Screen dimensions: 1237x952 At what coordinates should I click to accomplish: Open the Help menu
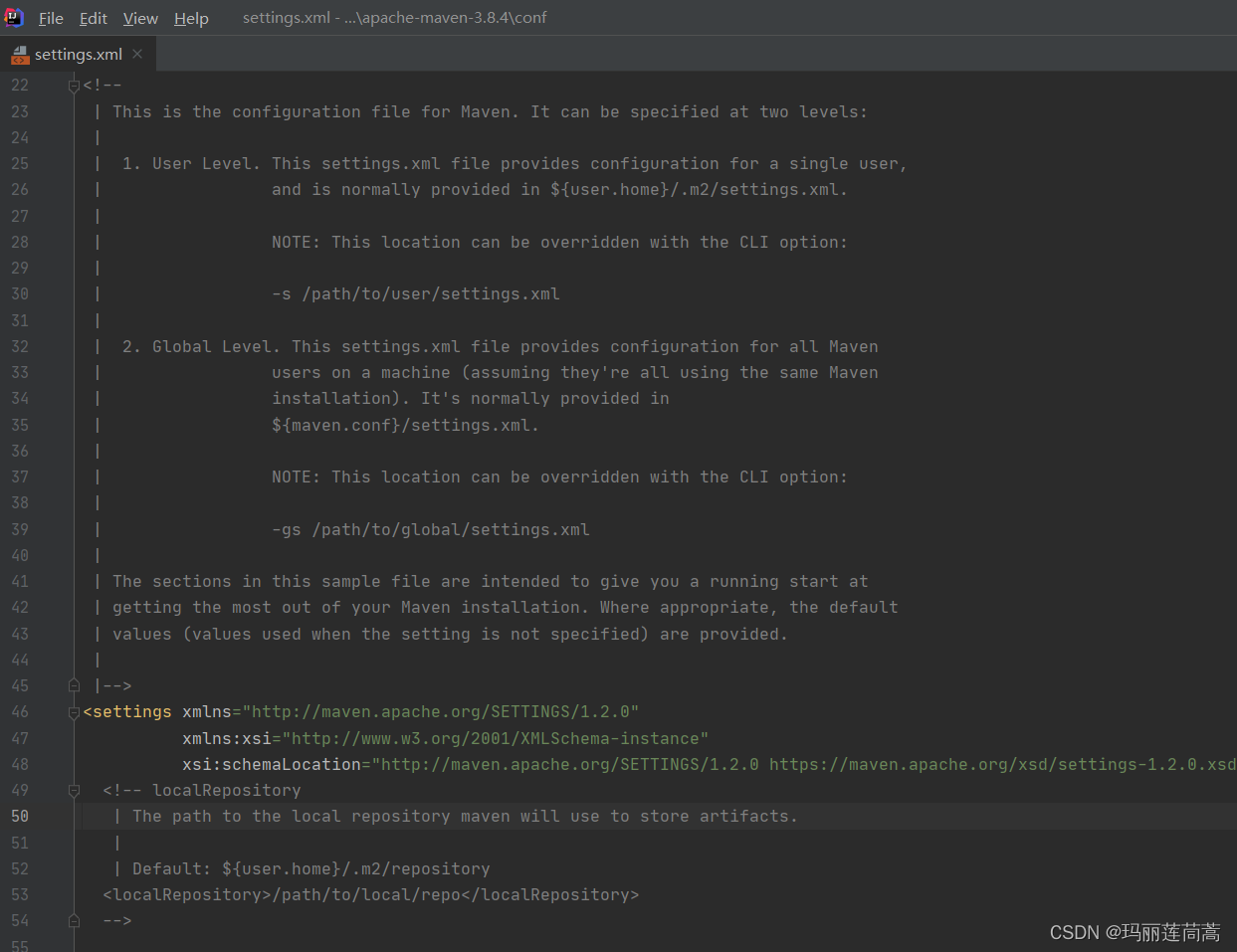tap(191, 18)
